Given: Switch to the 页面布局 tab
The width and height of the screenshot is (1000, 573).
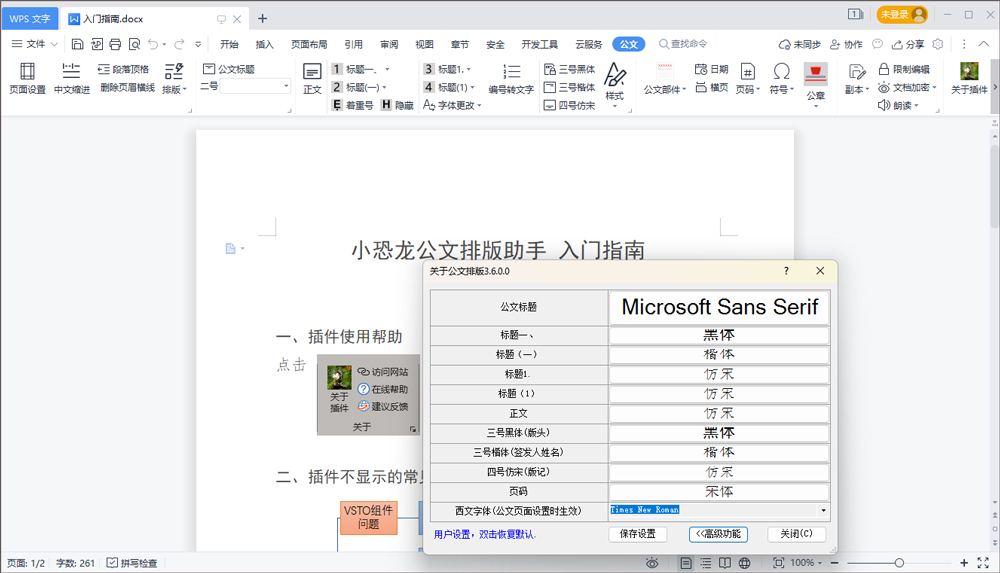Looking at the screenshot, I should point(309,44).
